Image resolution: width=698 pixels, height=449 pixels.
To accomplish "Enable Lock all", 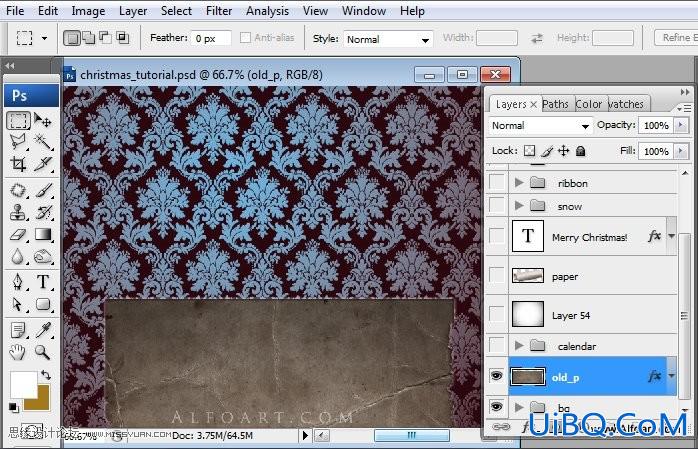I will tap(580, 151).
